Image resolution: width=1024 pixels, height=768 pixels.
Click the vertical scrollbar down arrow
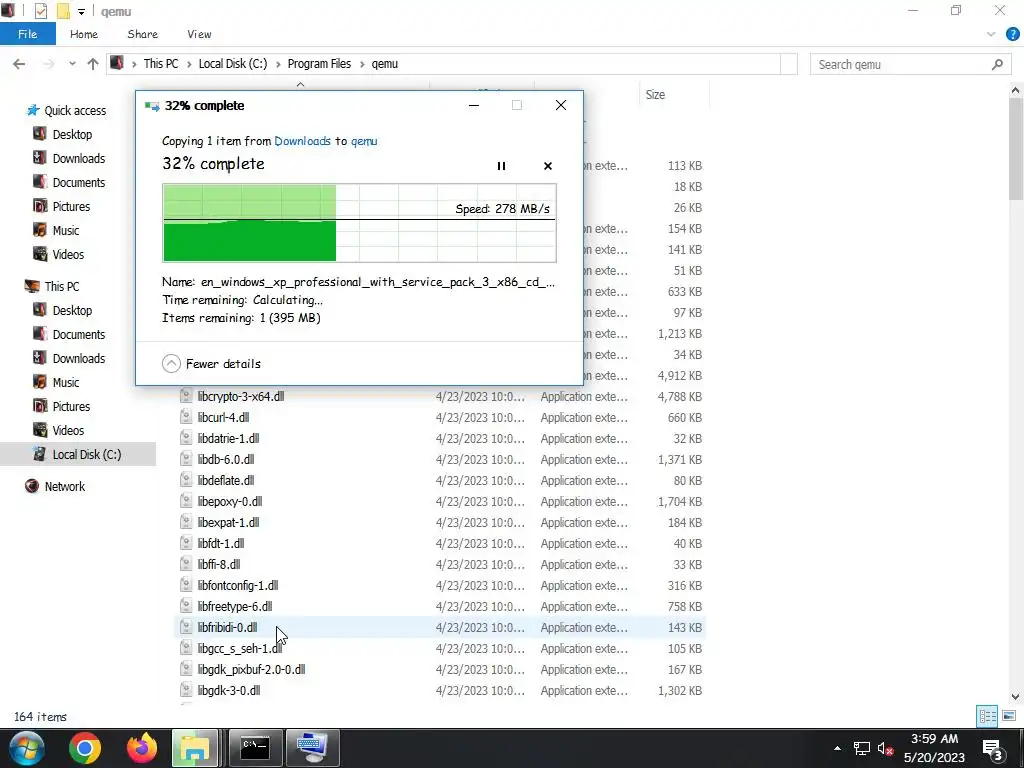[x=1016, y=697]
